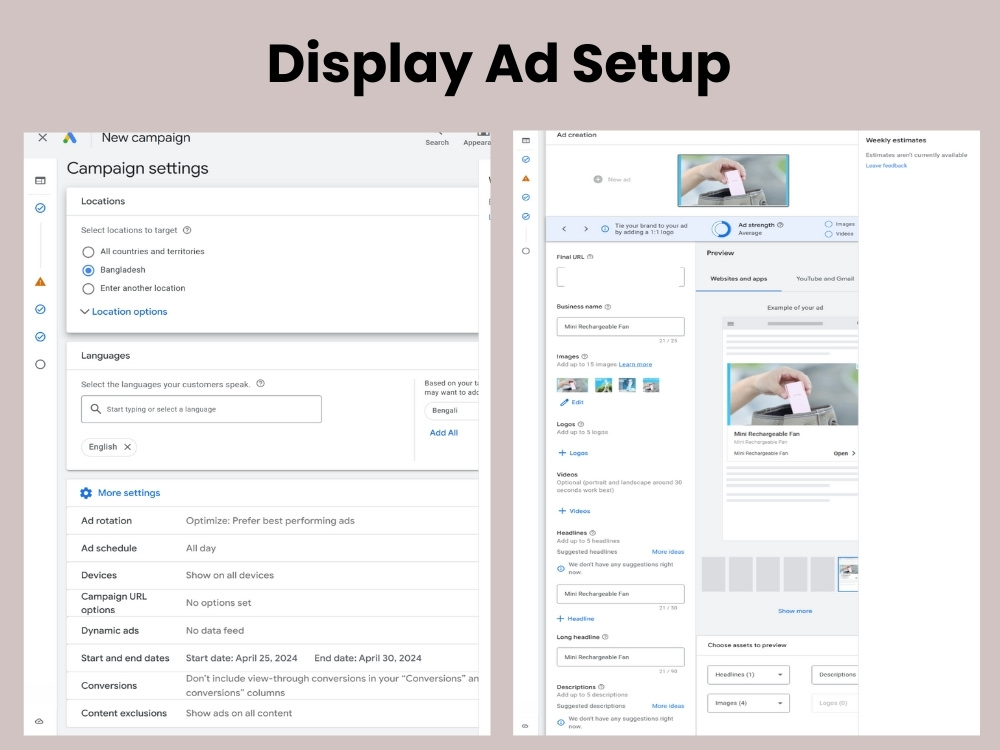Screen dimensions: 1000x750
Task: Switch to Websites and apps preview tab
Action: (x=739, y=279)
